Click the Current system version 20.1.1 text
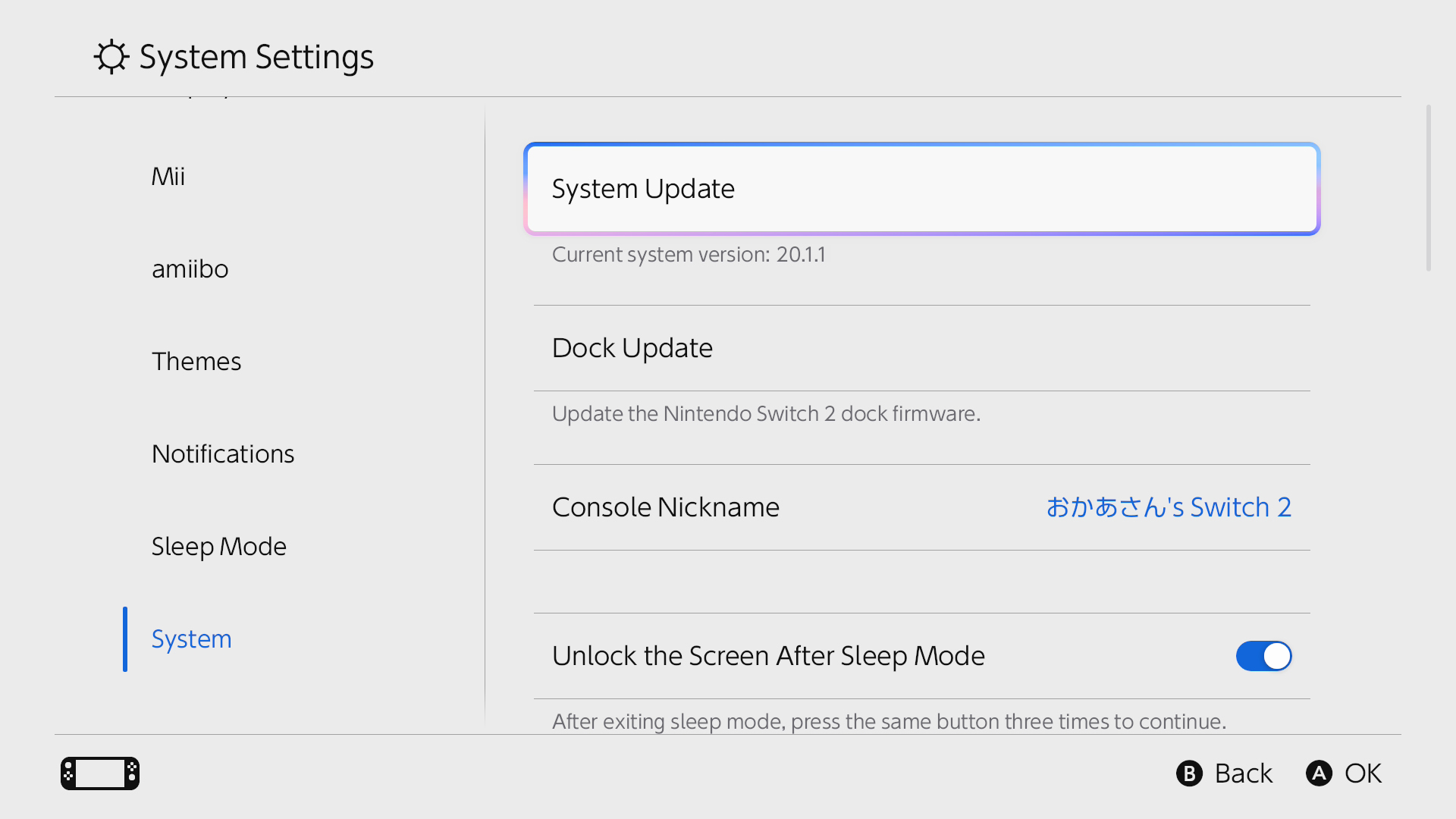 click(689, 255)
